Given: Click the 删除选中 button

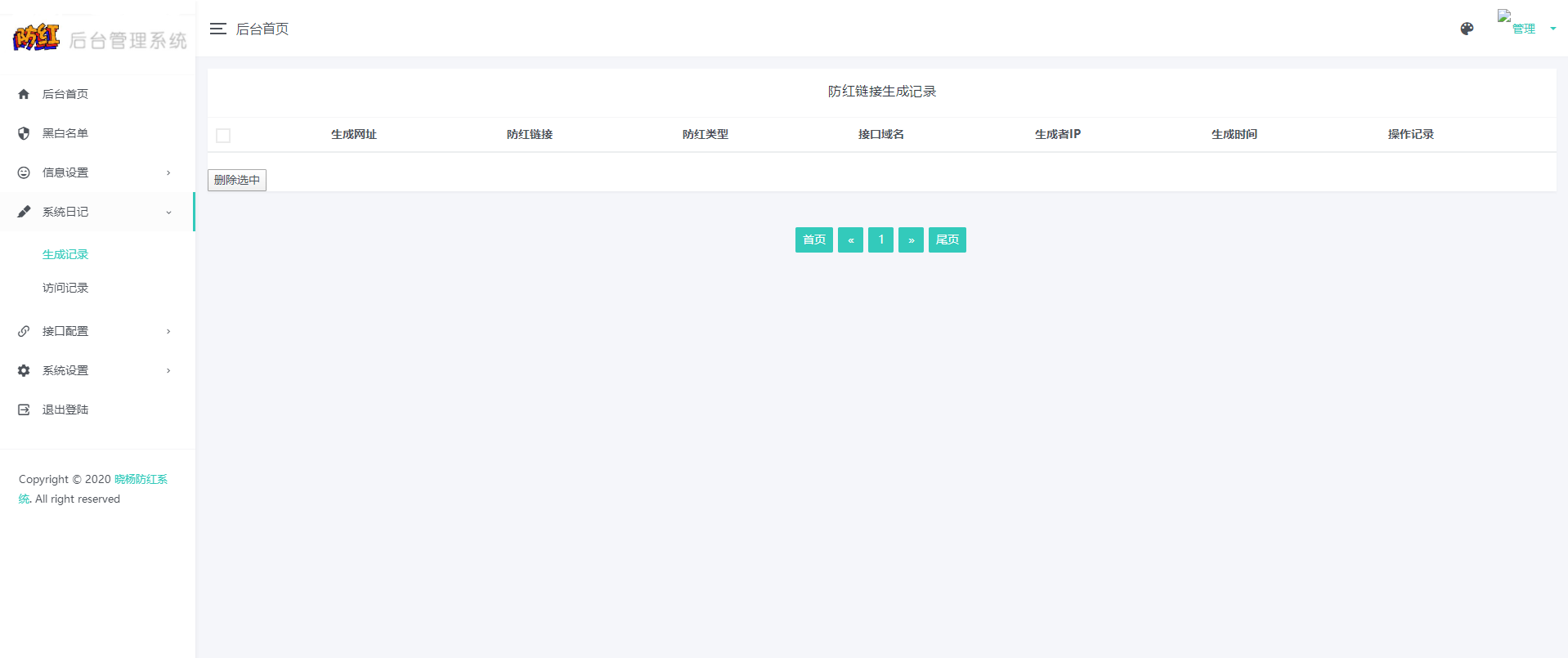Looking at the screenshot, I should (x=237, y=180).
